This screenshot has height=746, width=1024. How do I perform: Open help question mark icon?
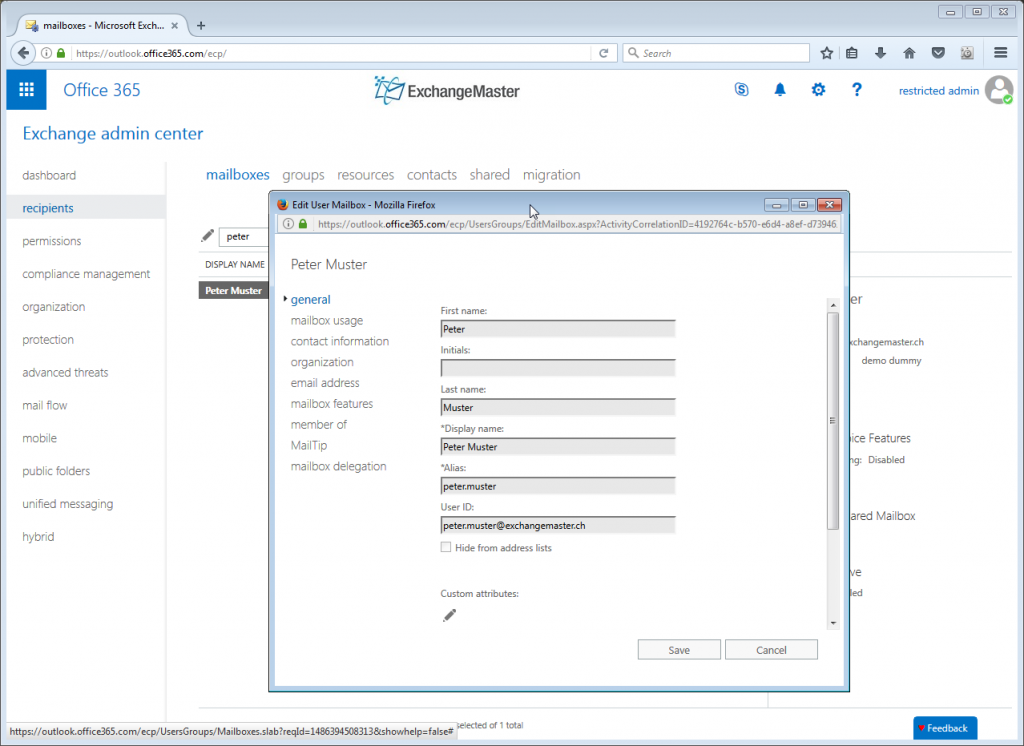(x=856, y=89)
